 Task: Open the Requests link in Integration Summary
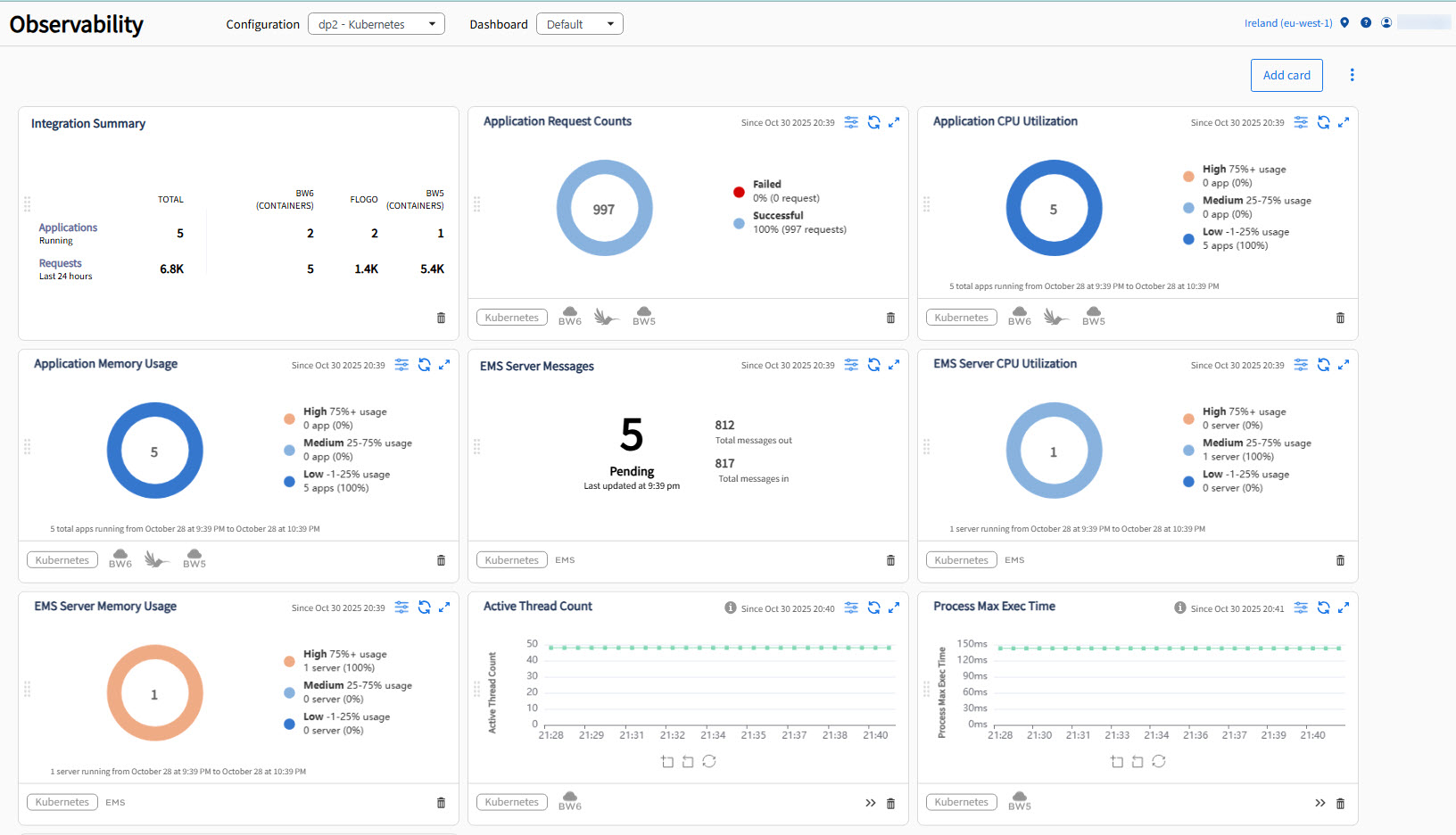pyautogui.click(x=60, y=263)
